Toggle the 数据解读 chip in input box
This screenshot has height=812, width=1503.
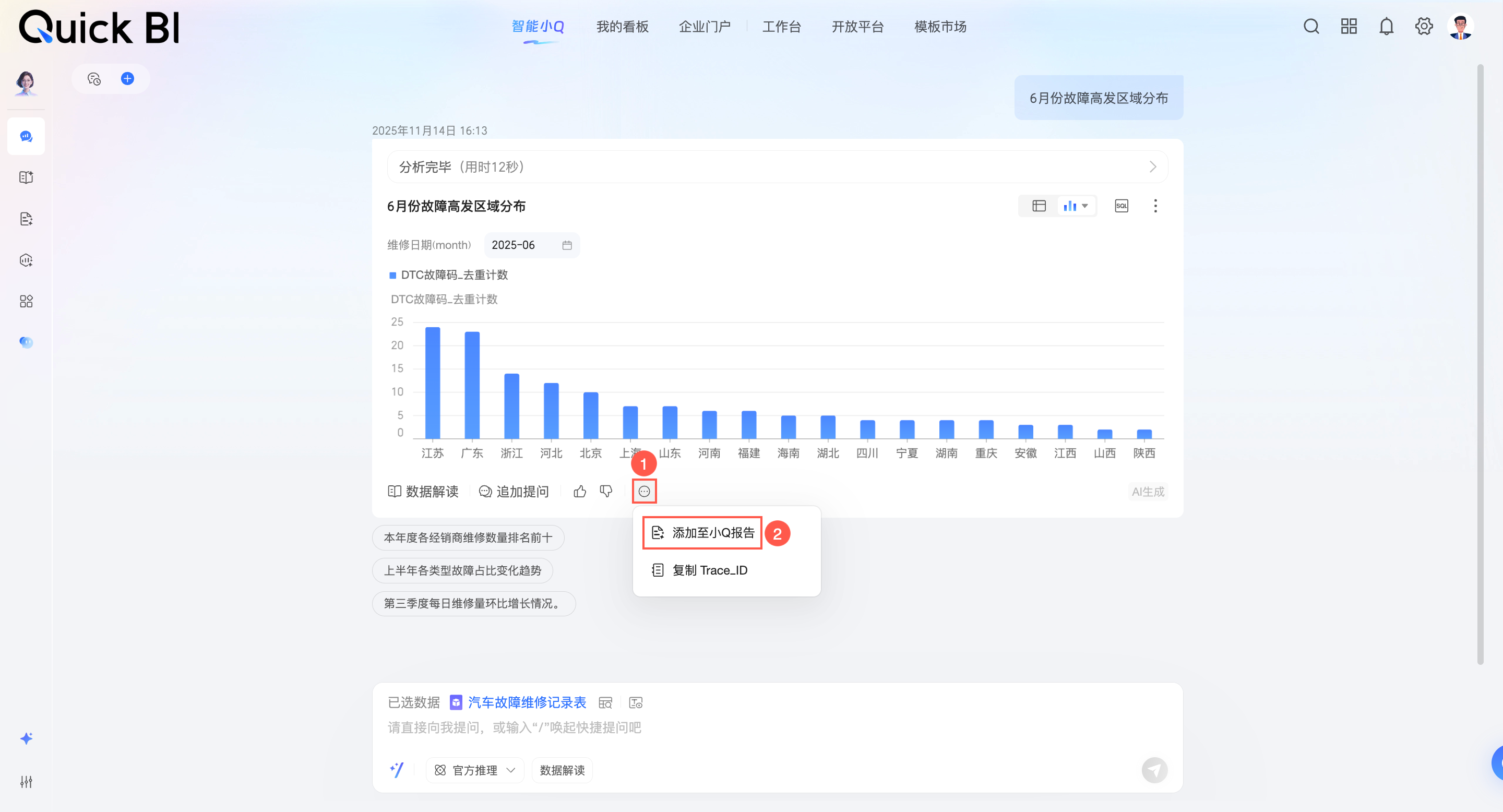click(562, 770)
